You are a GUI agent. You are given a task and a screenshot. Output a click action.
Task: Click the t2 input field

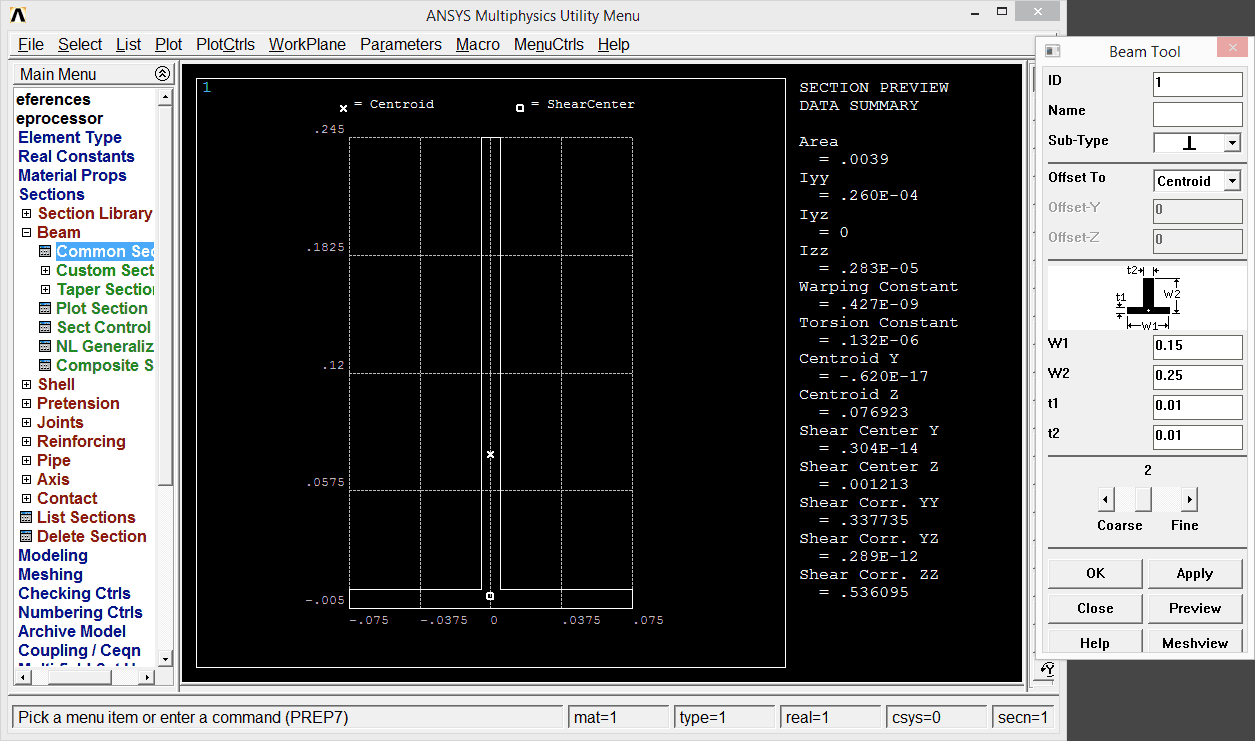click(1198, 437)
